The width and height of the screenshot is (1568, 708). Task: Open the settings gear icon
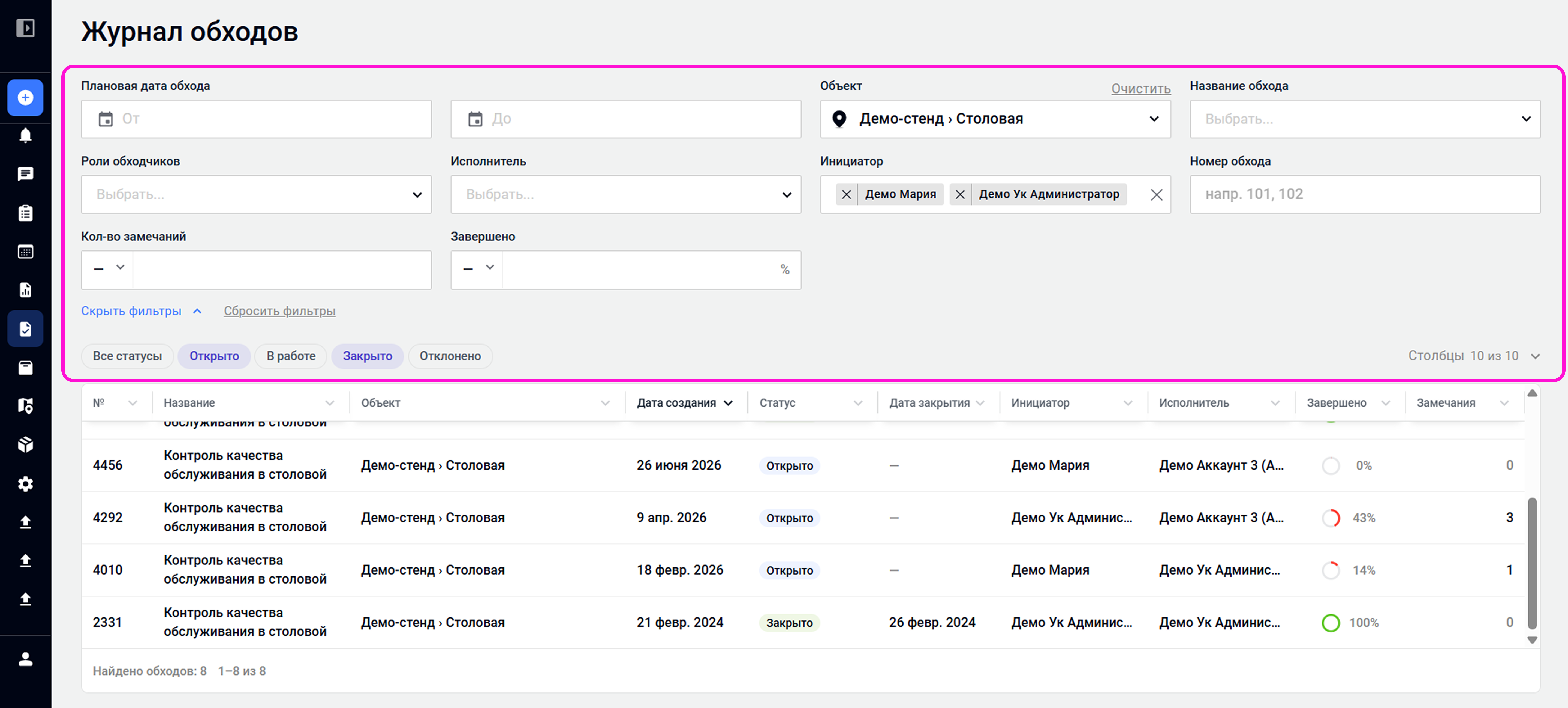pyautogui.click(x=25, y=484)
